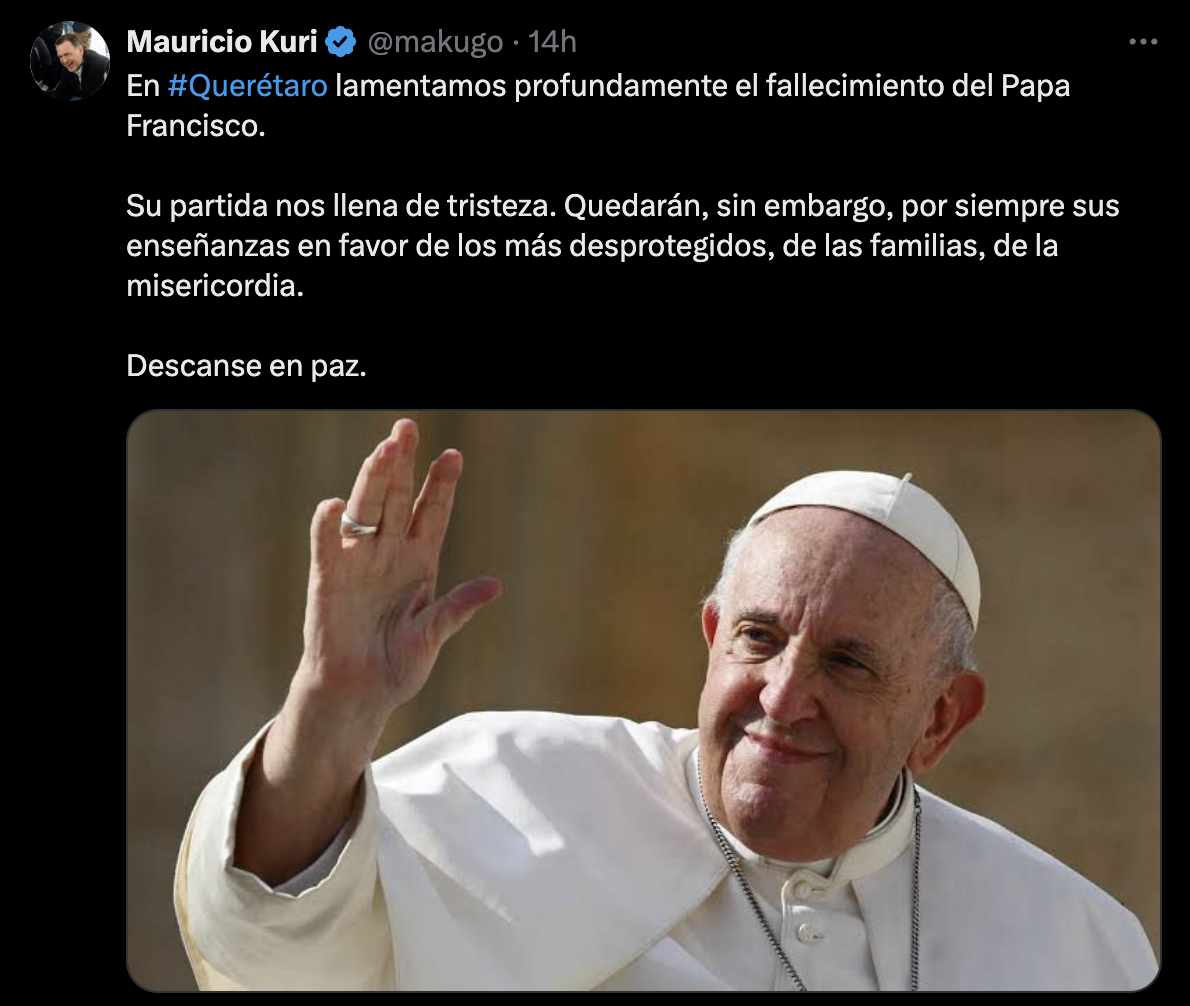Click the word 'Francisco.' in the tweet
The image size is (1190, 1006).
tap(196, 126)
